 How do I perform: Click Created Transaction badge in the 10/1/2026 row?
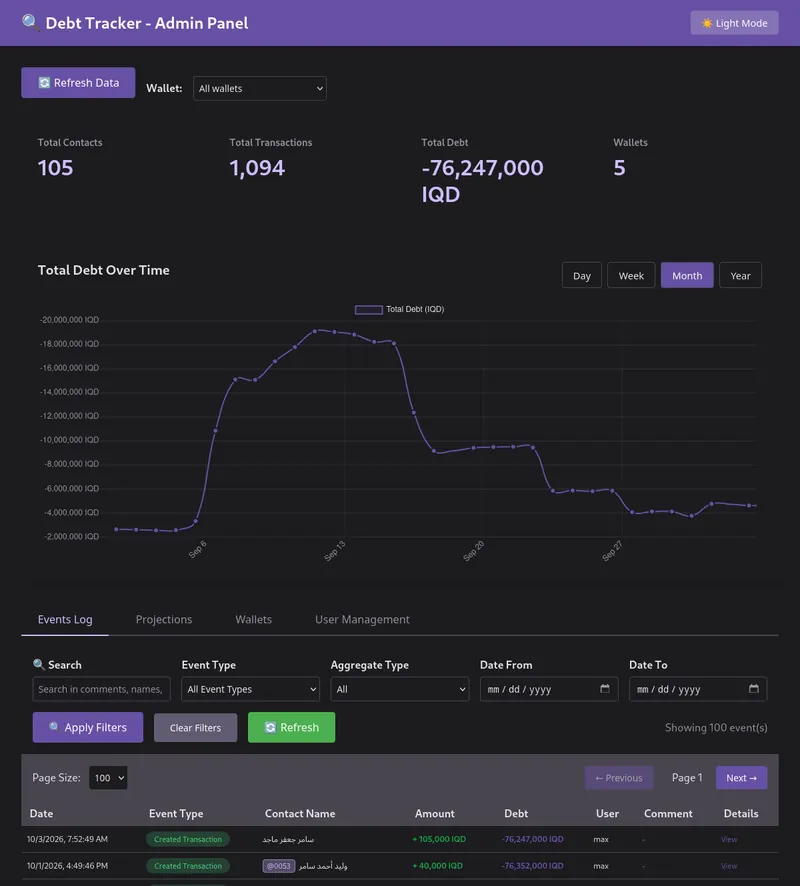click(188, 866)
